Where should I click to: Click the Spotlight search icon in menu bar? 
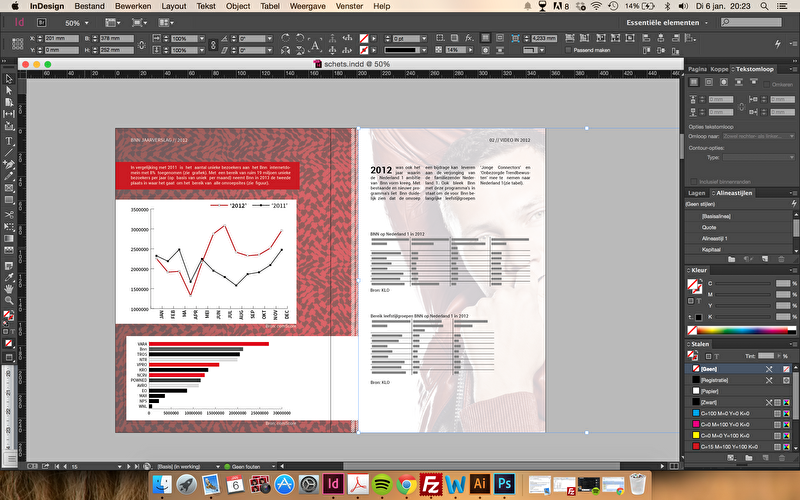coord(764,6)
